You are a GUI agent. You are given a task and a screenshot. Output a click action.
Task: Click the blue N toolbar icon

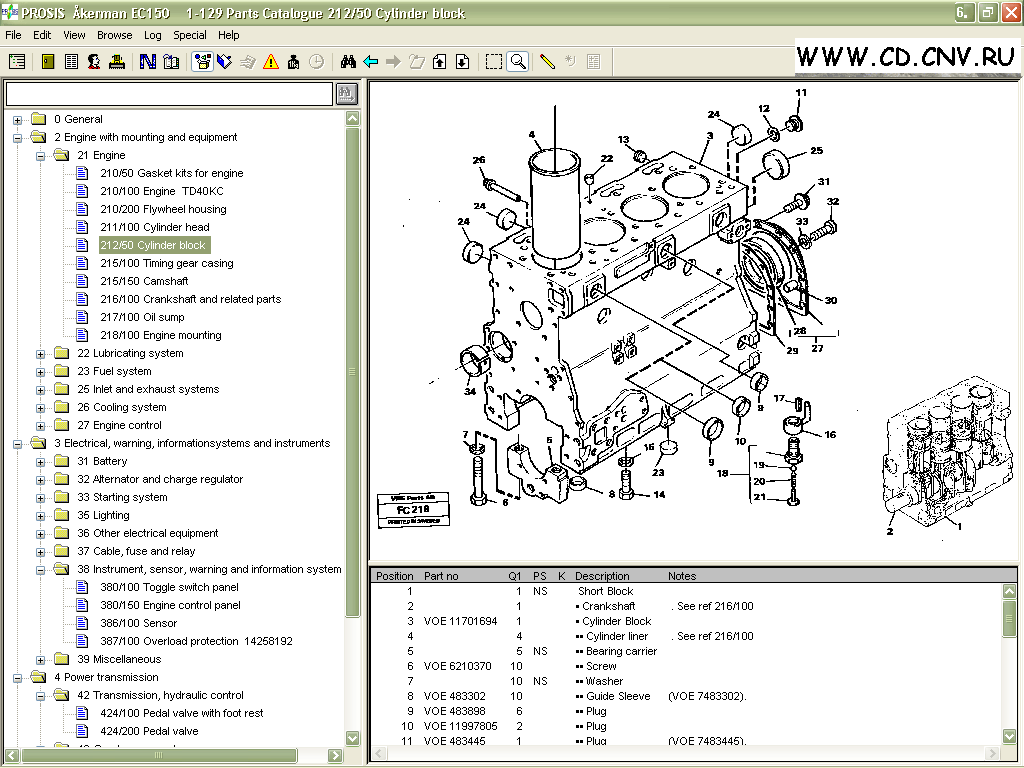tap(148, 62)
